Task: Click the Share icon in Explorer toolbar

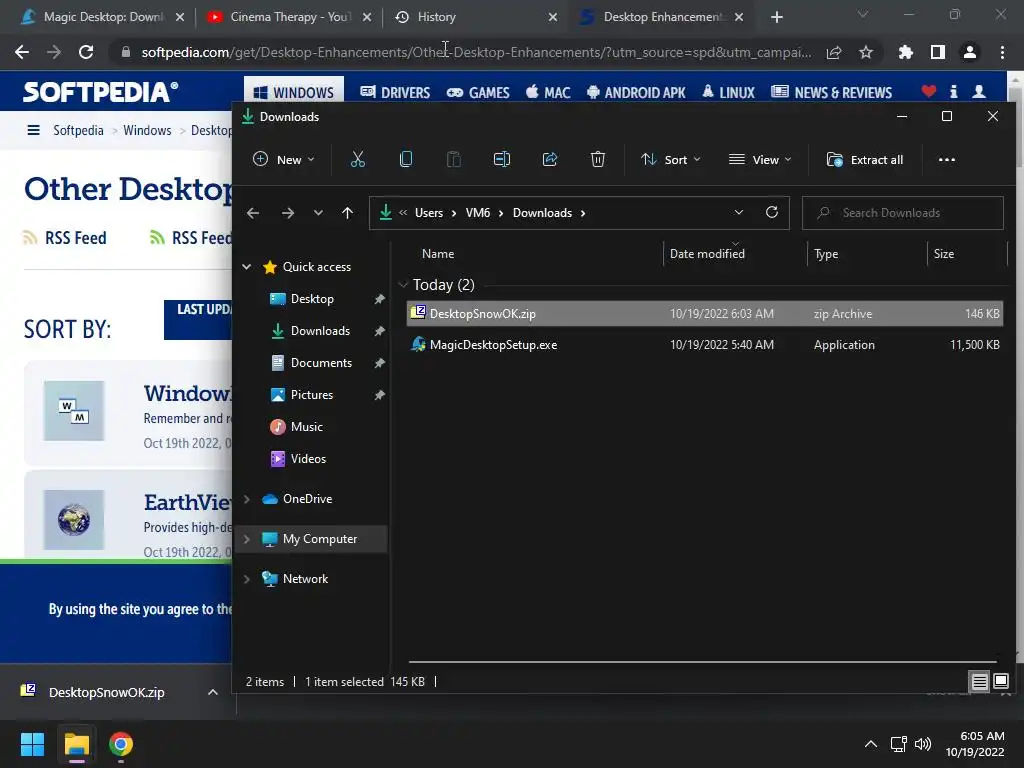Action: 550,159
